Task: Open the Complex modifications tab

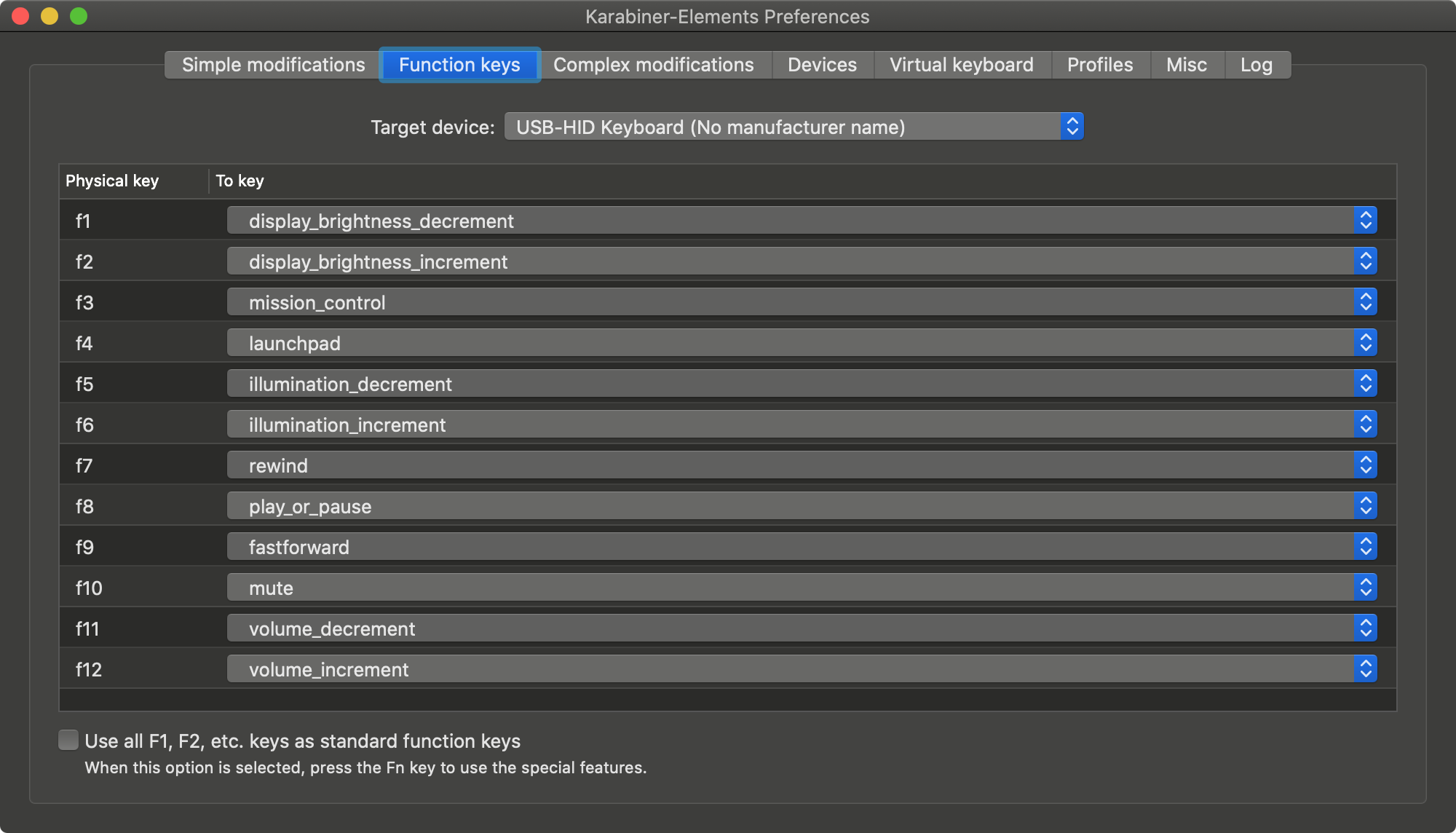Action: (x=653, y=65)
